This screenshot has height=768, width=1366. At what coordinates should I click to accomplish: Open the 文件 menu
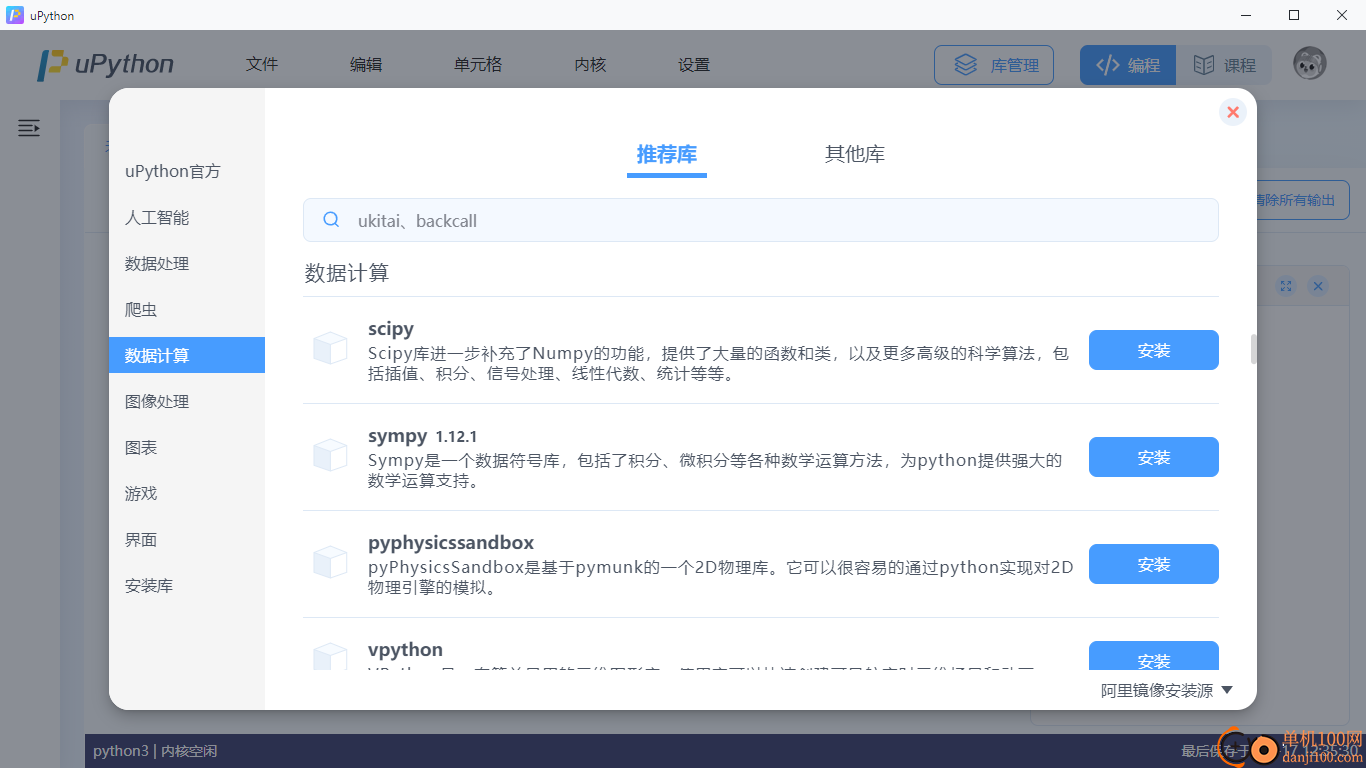[x=262, y=64]
